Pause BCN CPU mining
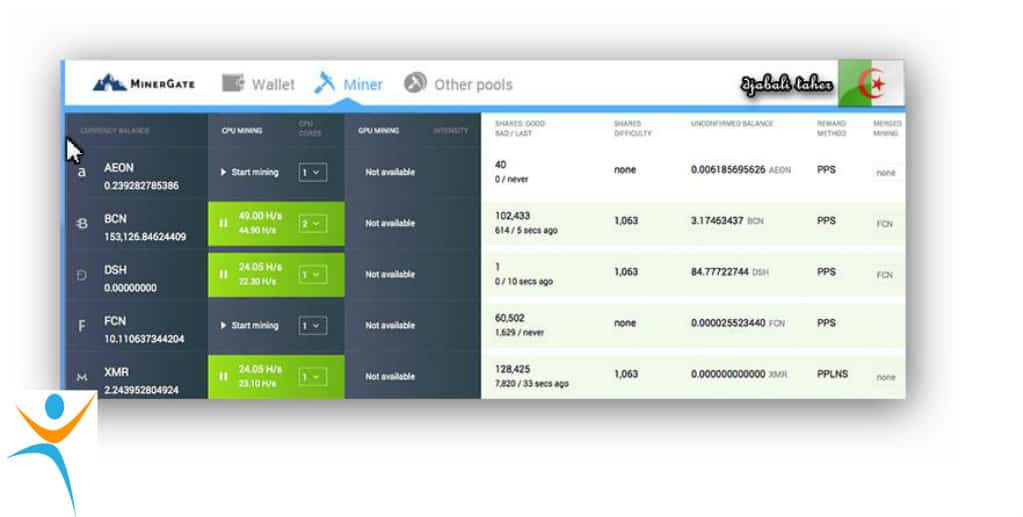This screenshot has height=517, width=1023. pyautogui.click(x=223, y=223)
